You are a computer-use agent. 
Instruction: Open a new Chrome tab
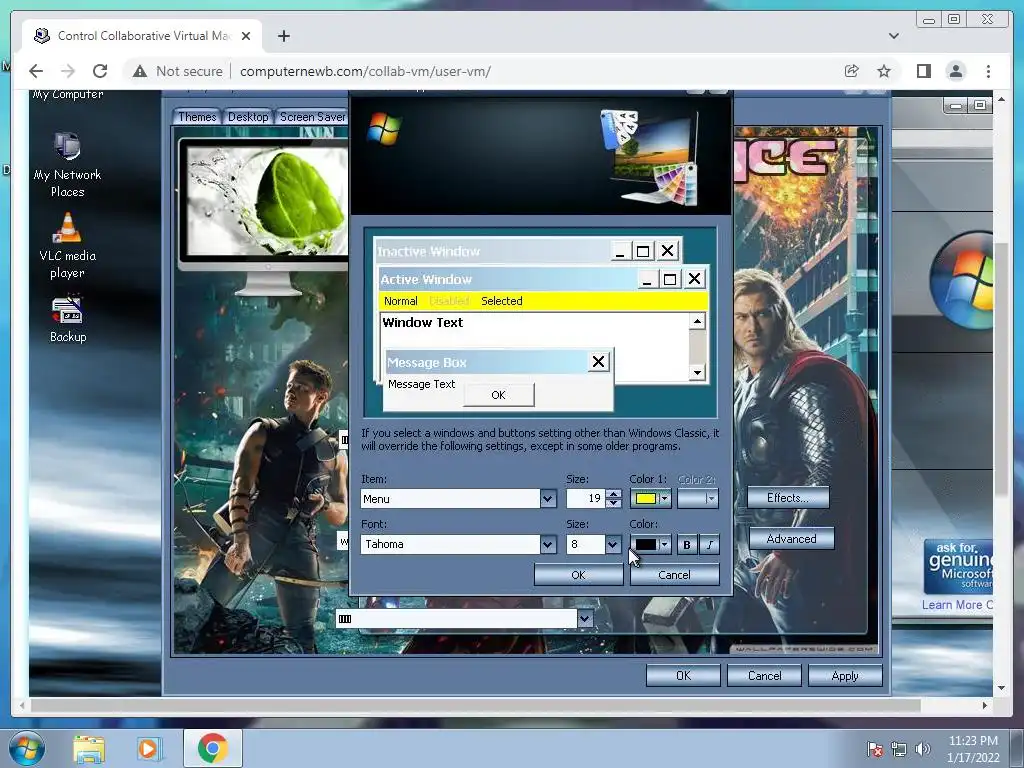283,36
